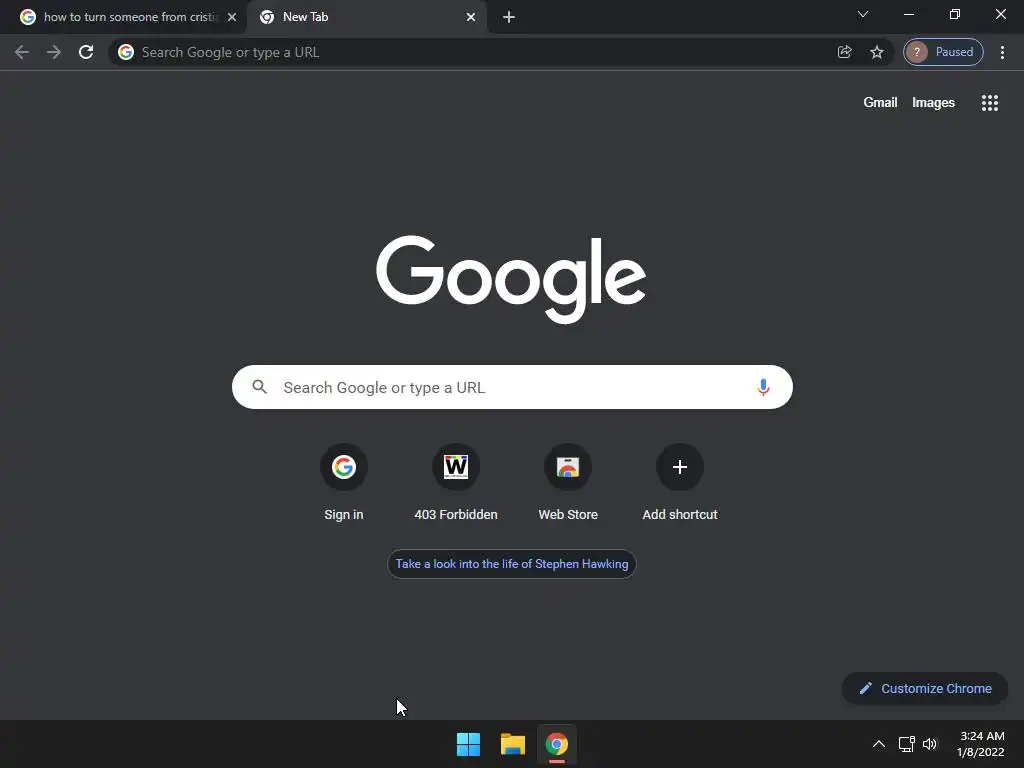1024x768 pixels.
Task: Launch the Web Store shortcut
Action: point(568,483)
